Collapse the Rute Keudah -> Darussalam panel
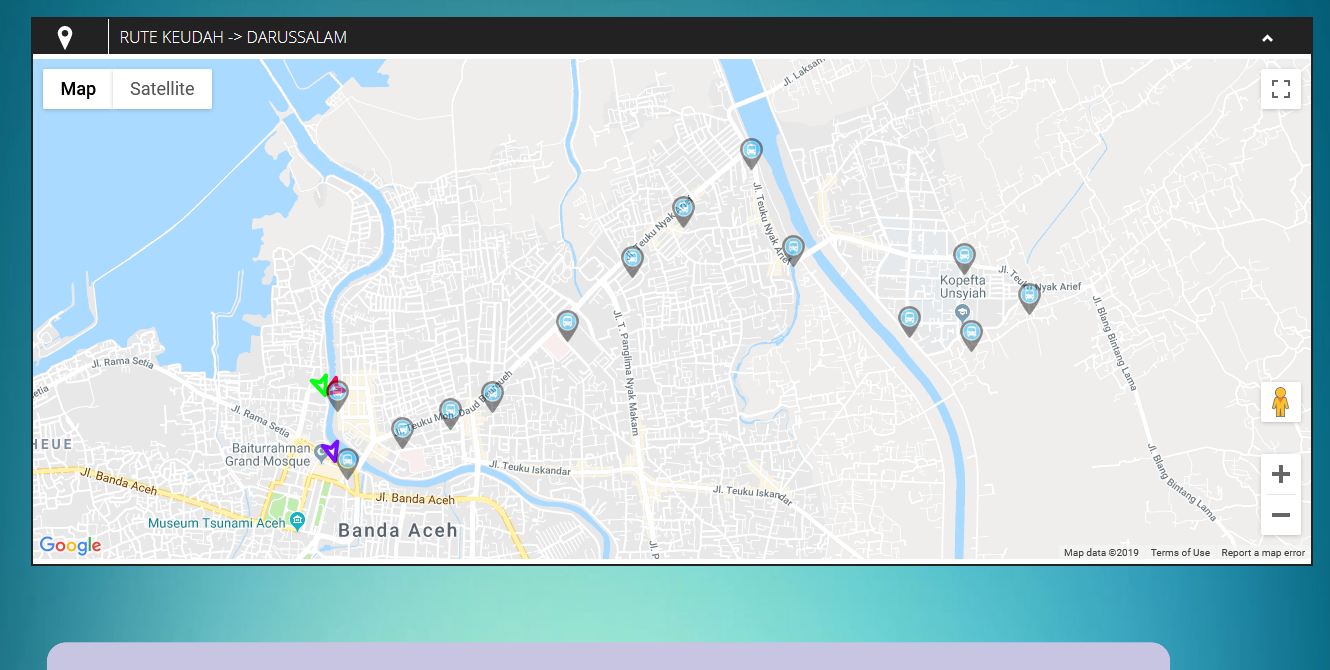This screenshot has width=1330, height=670. 1267,38
